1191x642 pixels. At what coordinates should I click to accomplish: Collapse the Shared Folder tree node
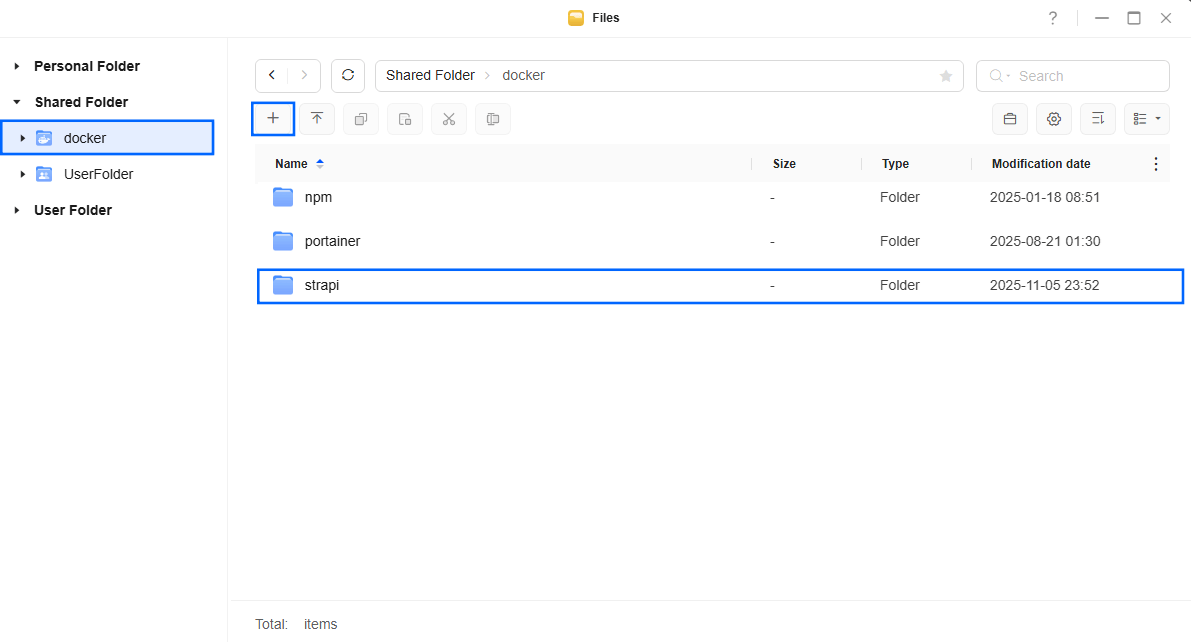tap(17, 102)
